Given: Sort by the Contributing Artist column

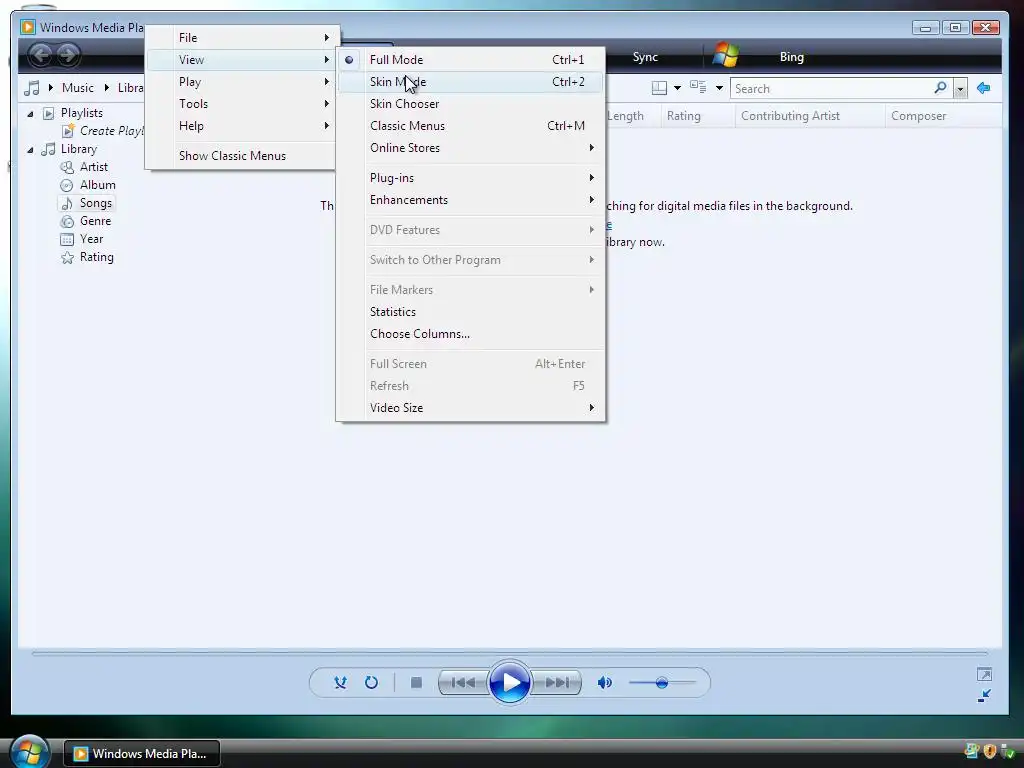Looking at the screenshot, I should tap(809, 116).
